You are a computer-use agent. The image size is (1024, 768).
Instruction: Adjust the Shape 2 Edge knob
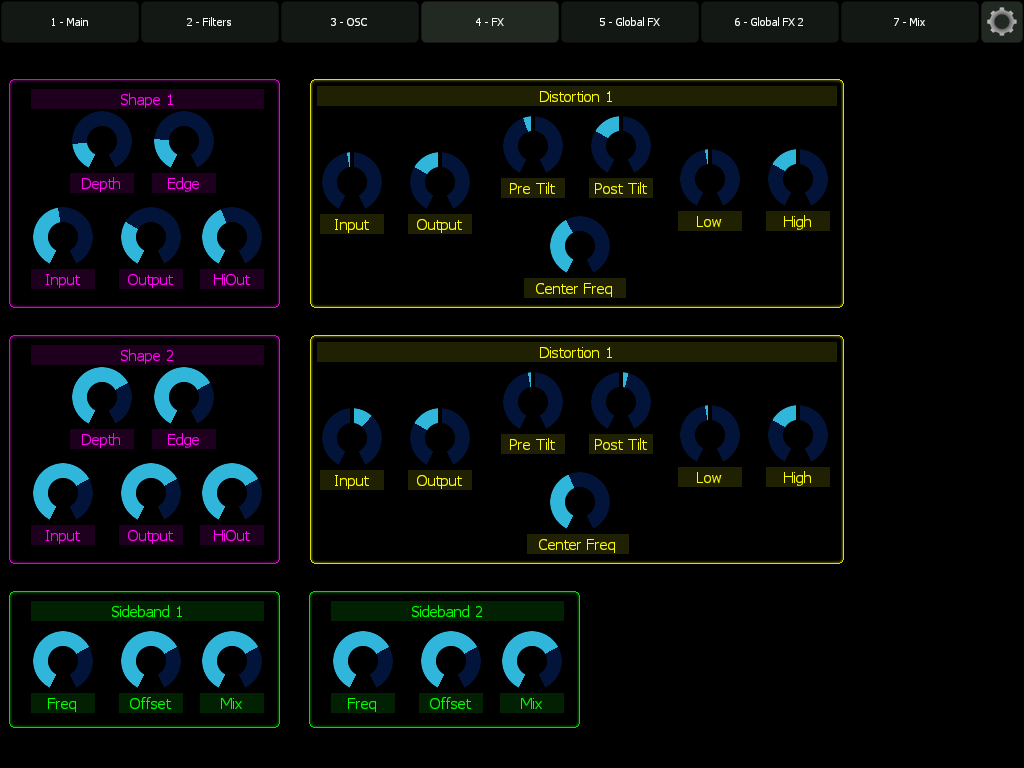[x=184, y=396]
